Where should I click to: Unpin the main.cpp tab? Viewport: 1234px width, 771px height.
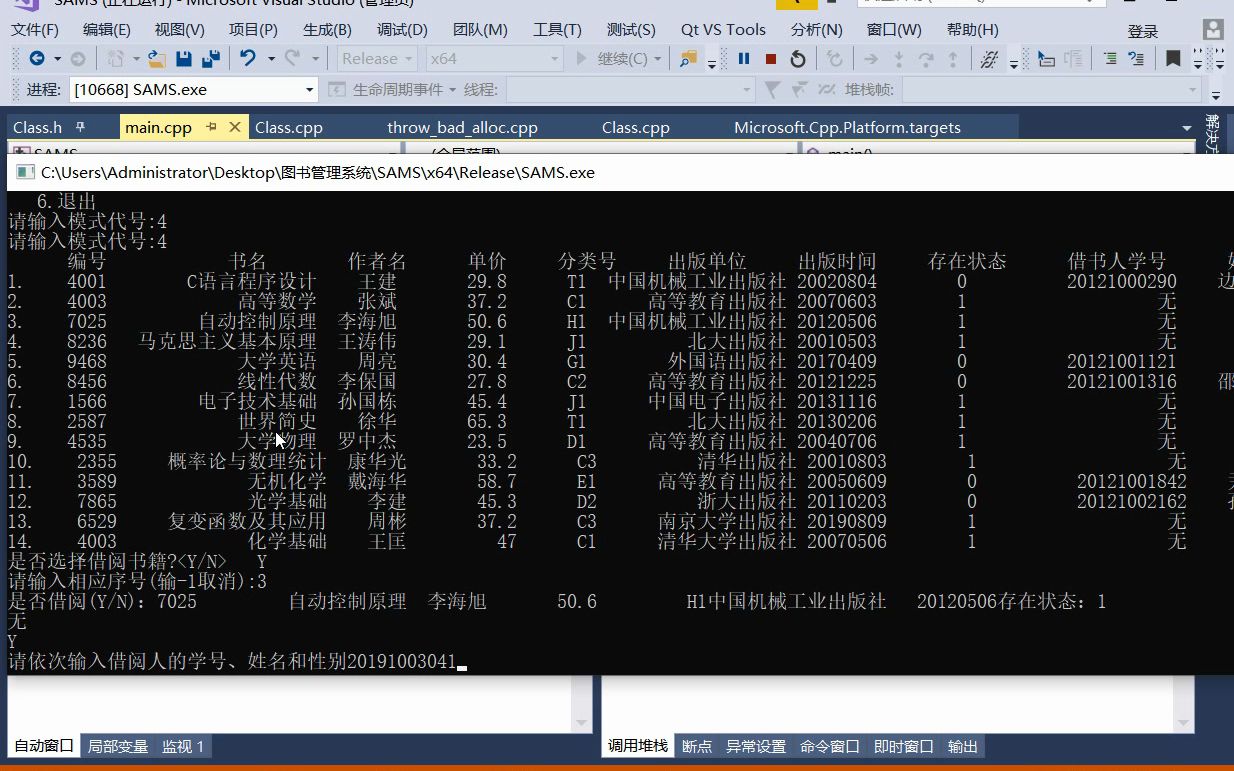(x=211, y=127)
